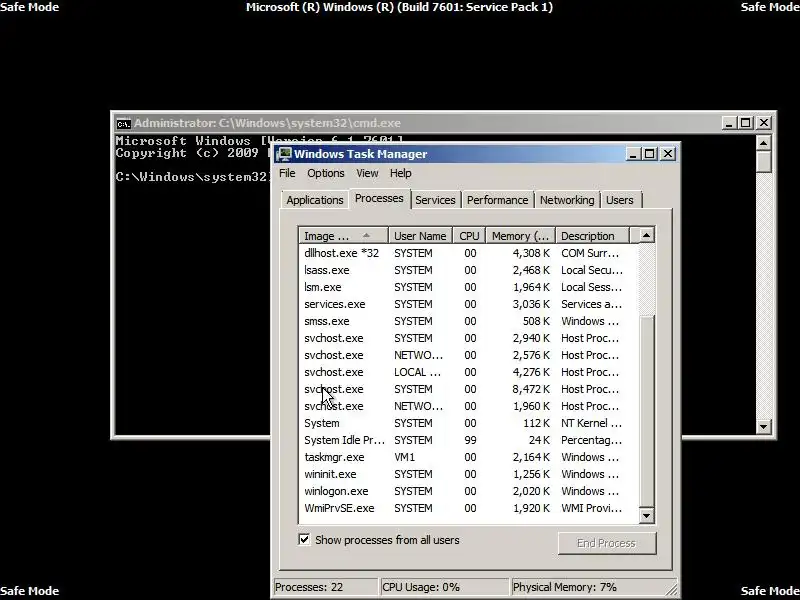Click the Task Manager title bar icon
Viewport: 800px width, 600px height.
[284, 154]
